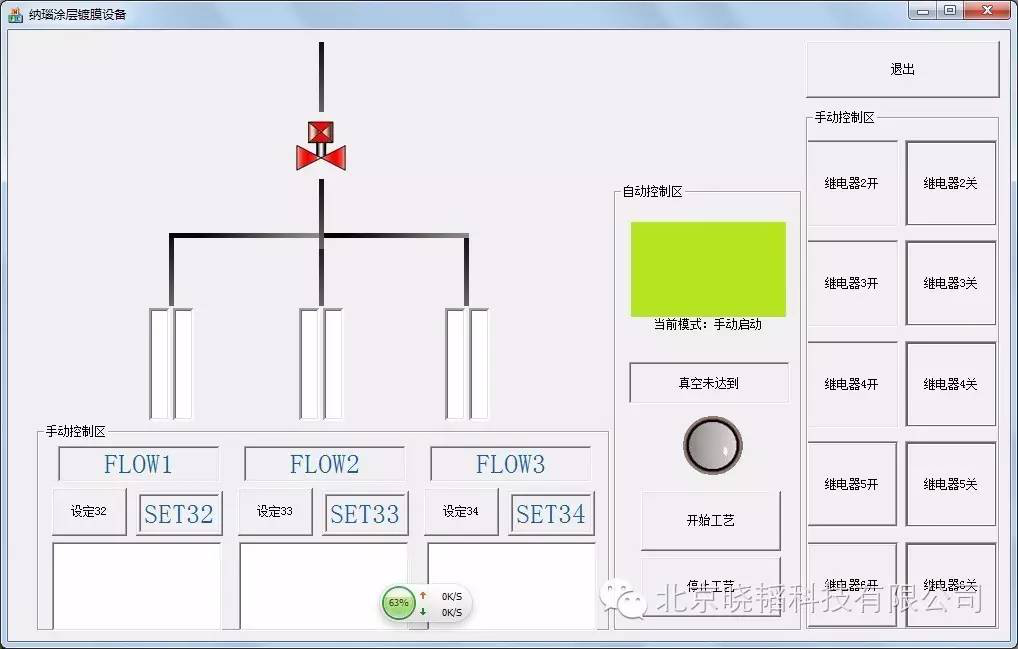This screenshot has width=1018, height=649.
Task: Click the SET32 value field
Action: coord(179,514)
